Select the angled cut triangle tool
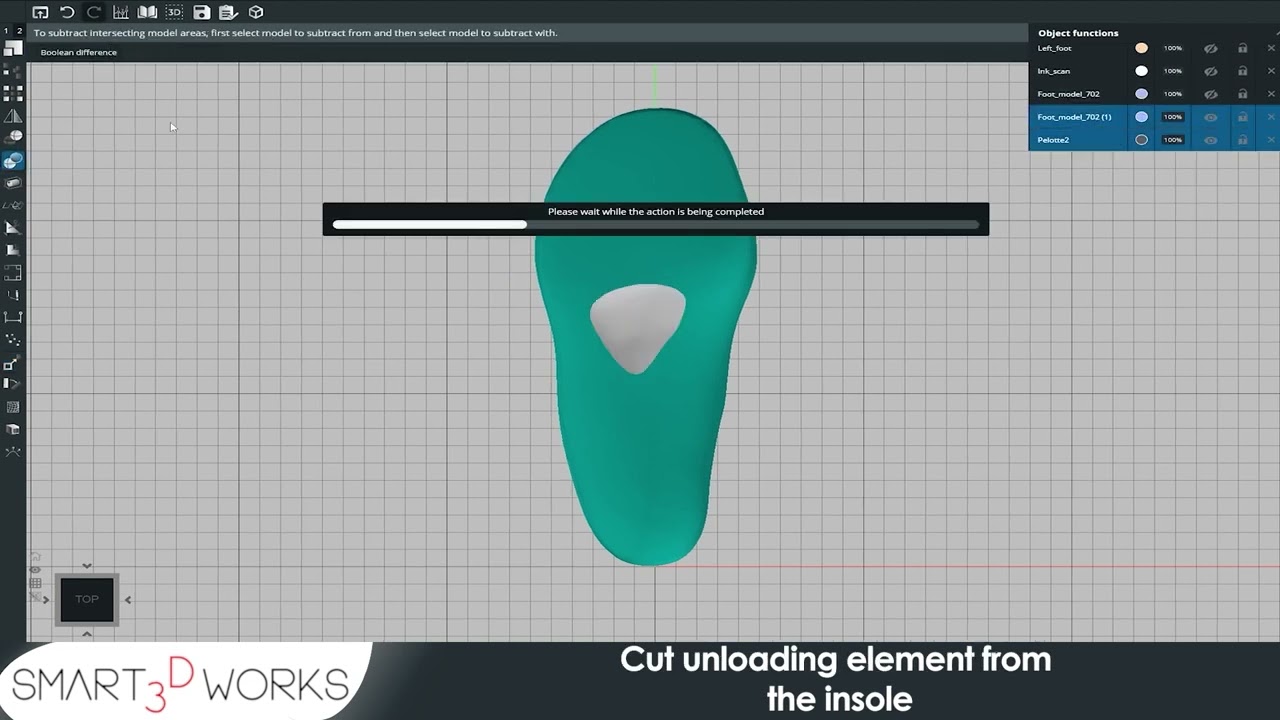This screenshot has height=720, width=1280. (13, 228)
